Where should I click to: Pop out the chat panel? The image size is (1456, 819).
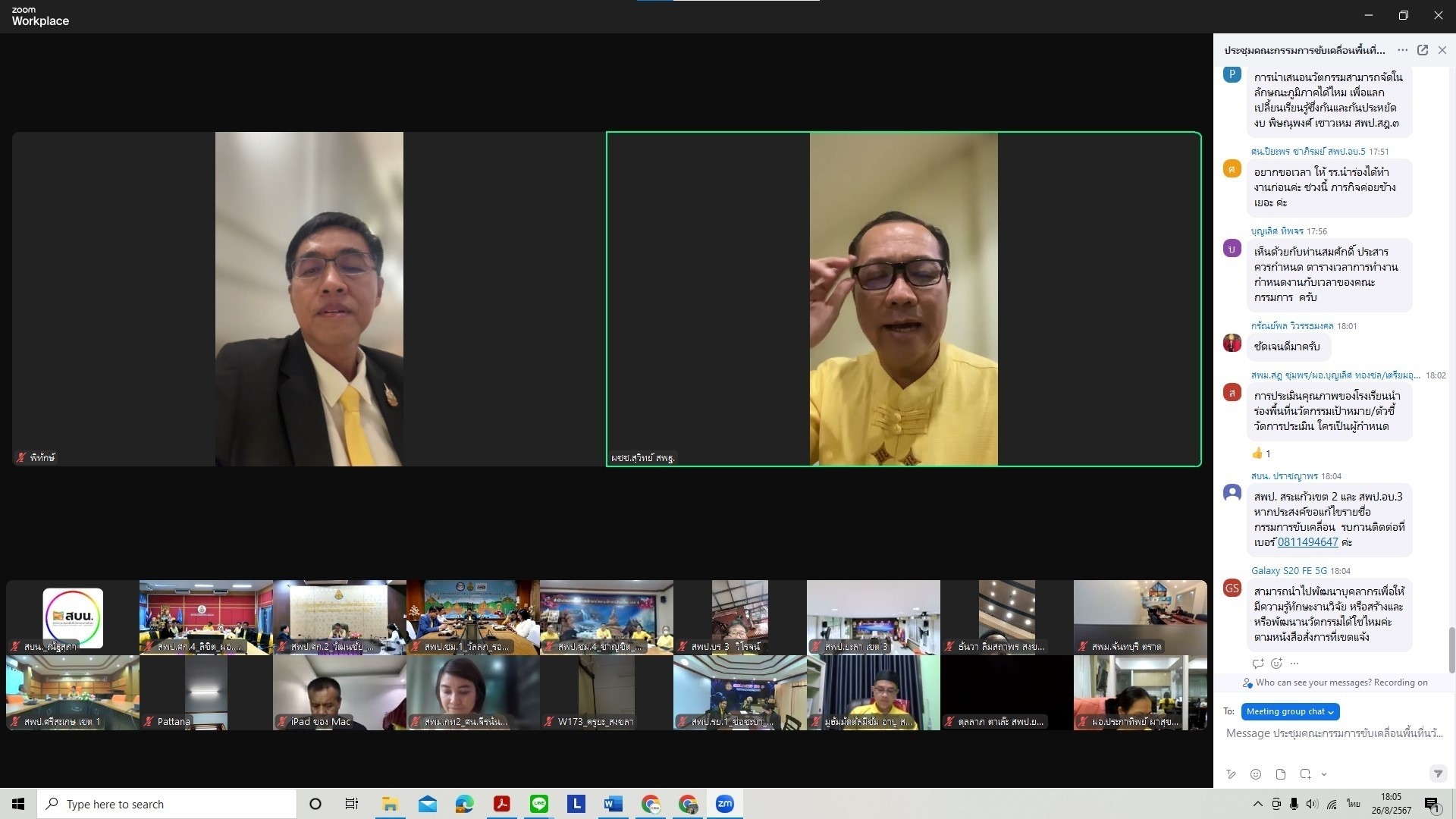(1423, 50)
